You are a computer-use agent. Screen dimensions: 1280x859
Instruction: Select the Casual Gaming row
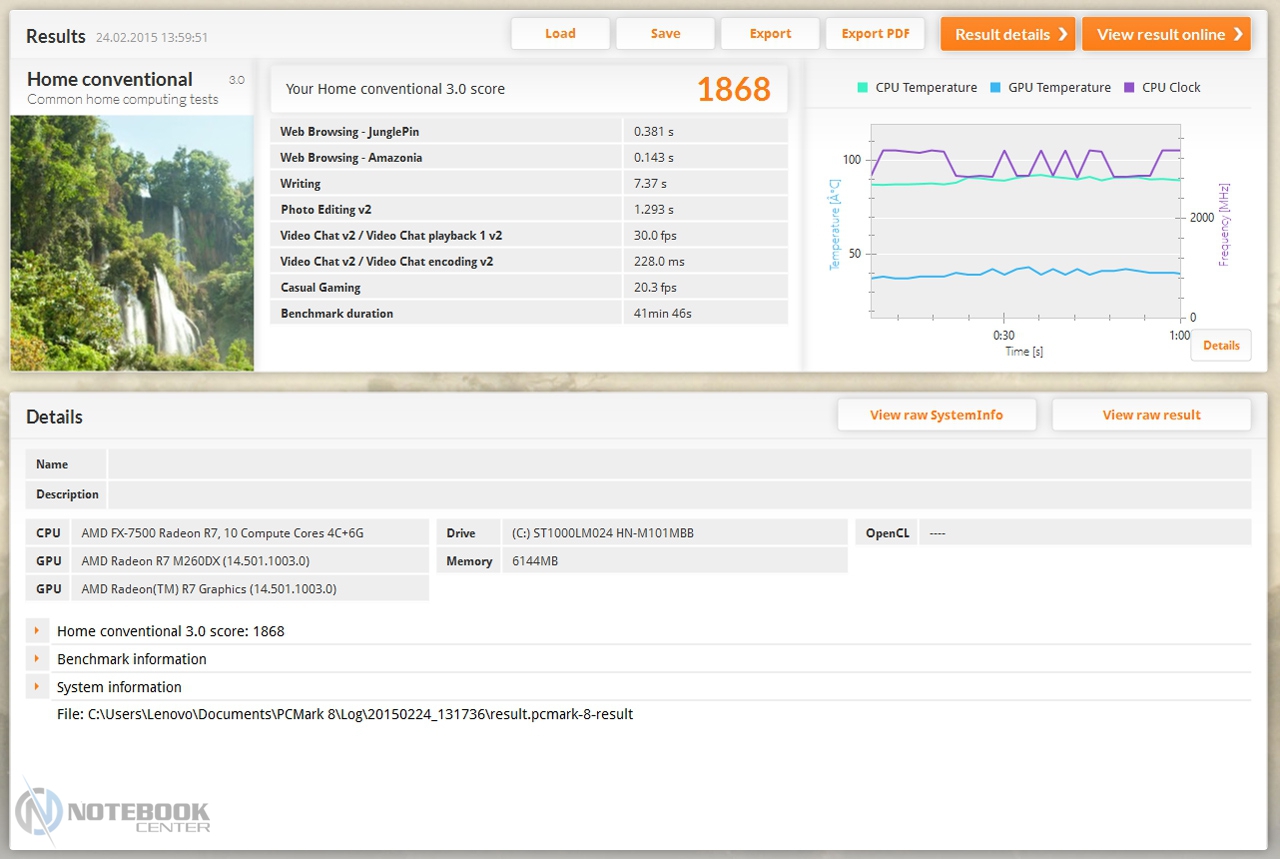[x=529, y=287]
